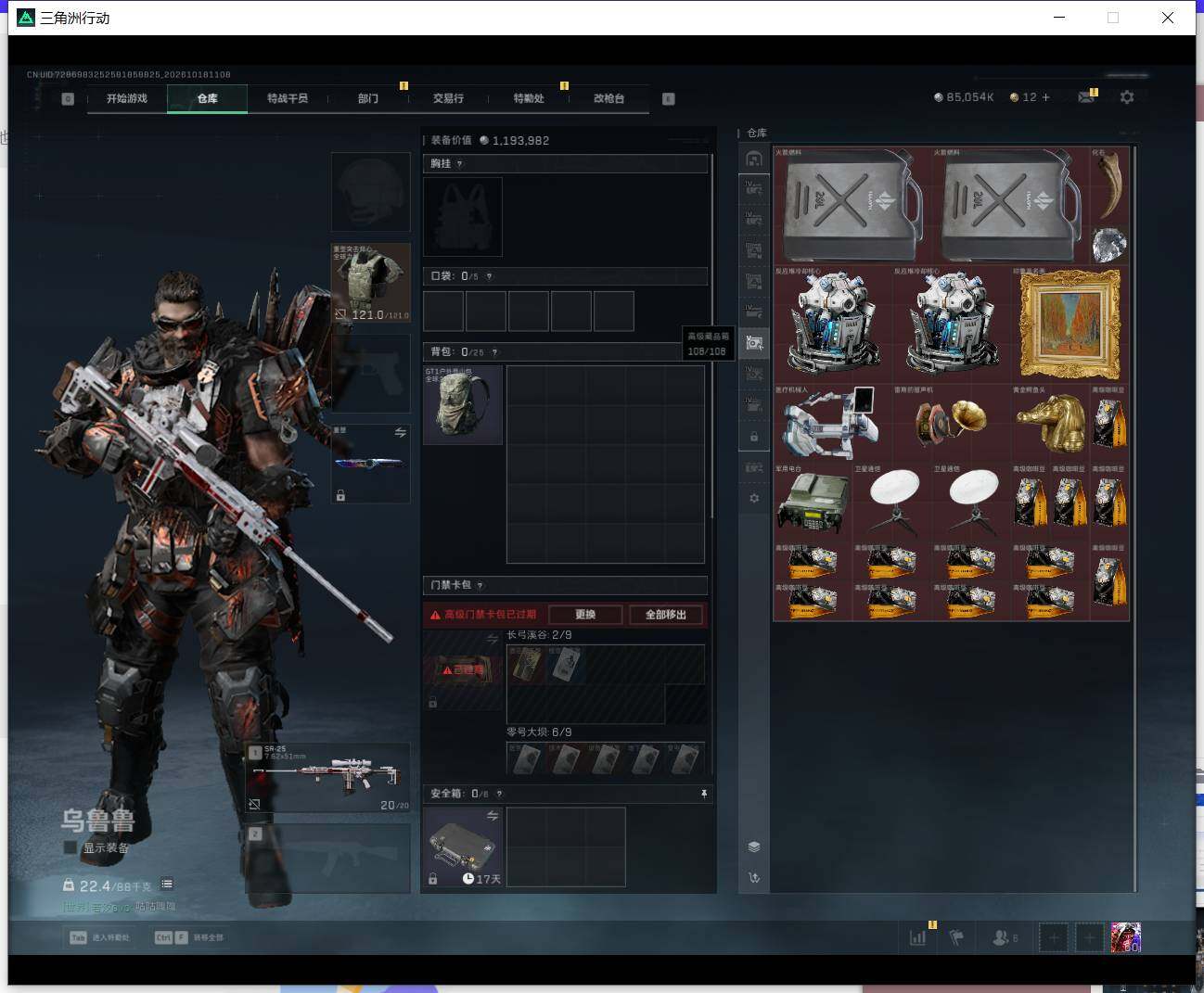The image size is (1204, 993).
Task: Open the 交易行 tab
Action: click(x=448, y=98)
